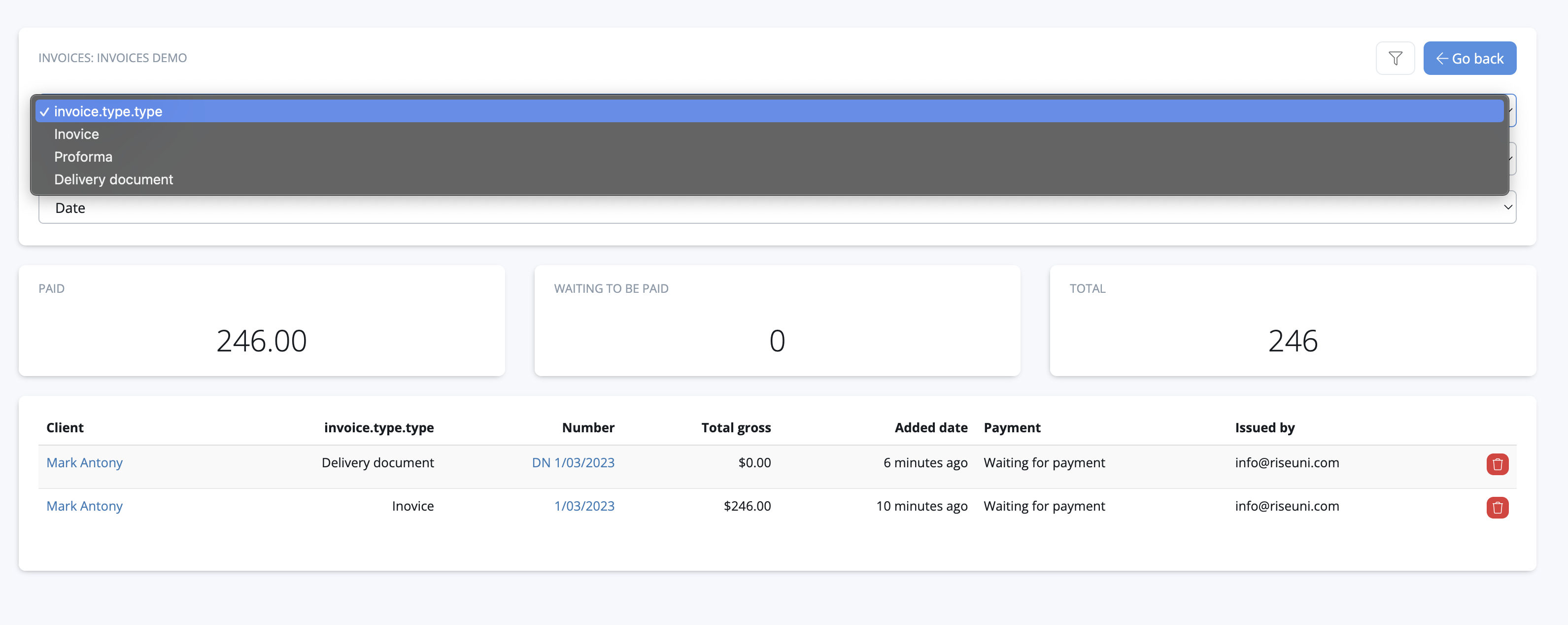The image size is (1568, 625).
Task: Open invoice DN 1/03/2023
Action: pos(573,463)
